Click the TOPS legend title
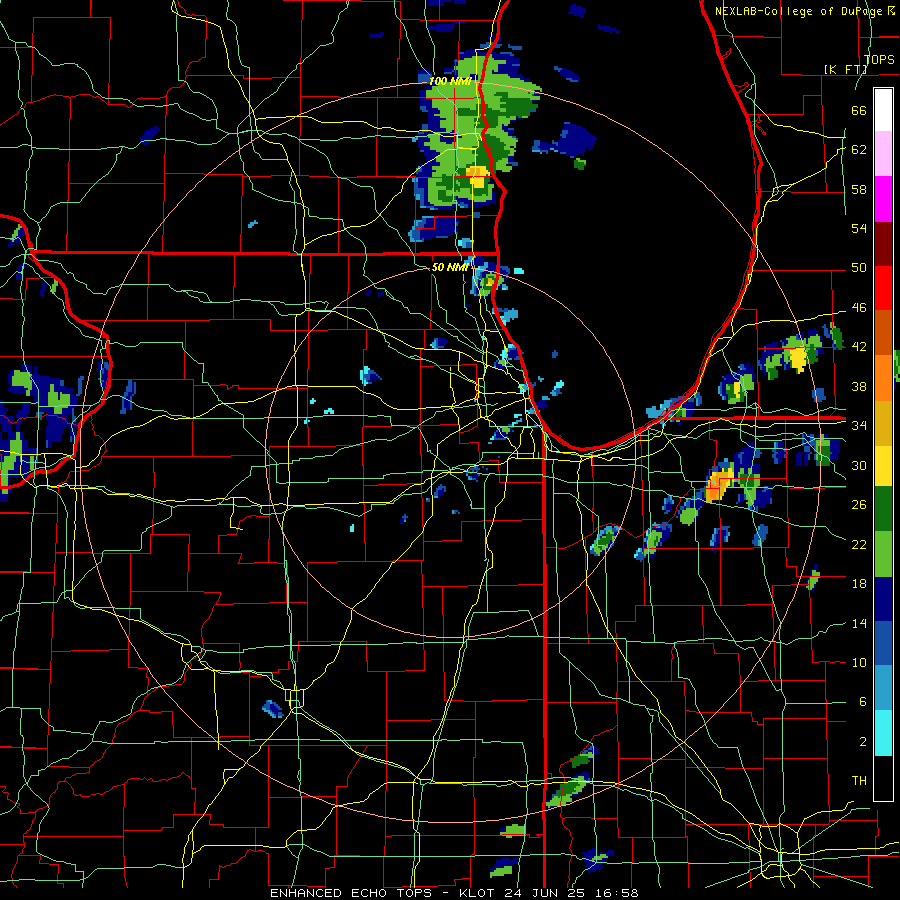The image size is (900, 900). click(x=879, y=59)
